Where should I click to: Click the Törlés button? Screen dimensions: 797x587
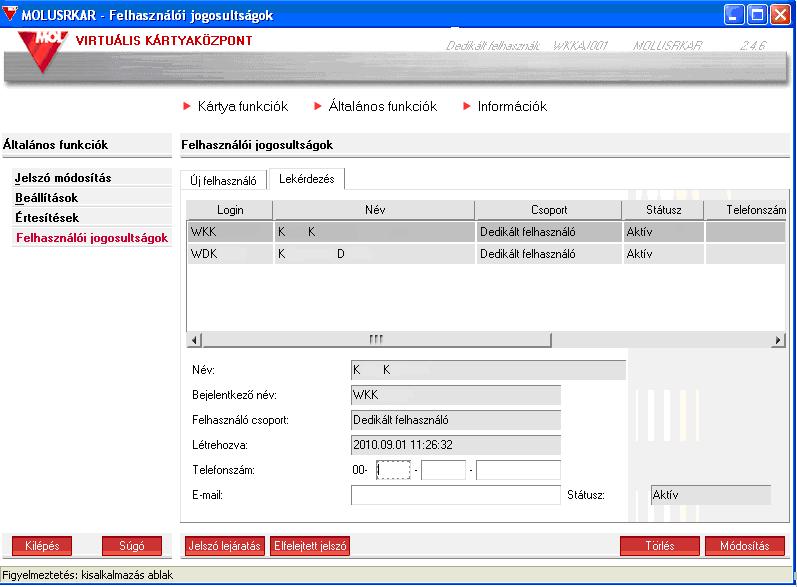click(x=660, y=546)
